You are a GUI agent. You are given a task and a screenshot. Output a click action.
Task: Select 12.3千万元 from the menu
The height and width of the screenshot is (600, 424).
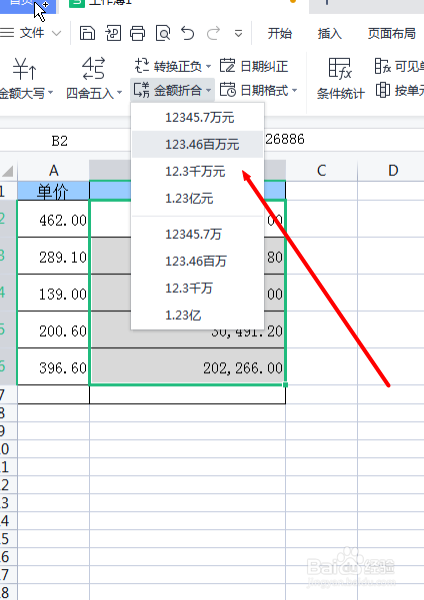(x=197, y=171)
